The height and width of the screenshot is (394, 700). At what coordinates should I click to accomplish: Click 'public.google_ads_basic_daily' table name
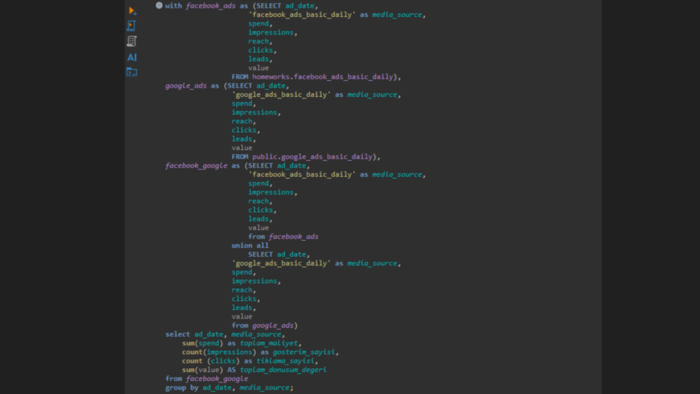tap(312, 157)
